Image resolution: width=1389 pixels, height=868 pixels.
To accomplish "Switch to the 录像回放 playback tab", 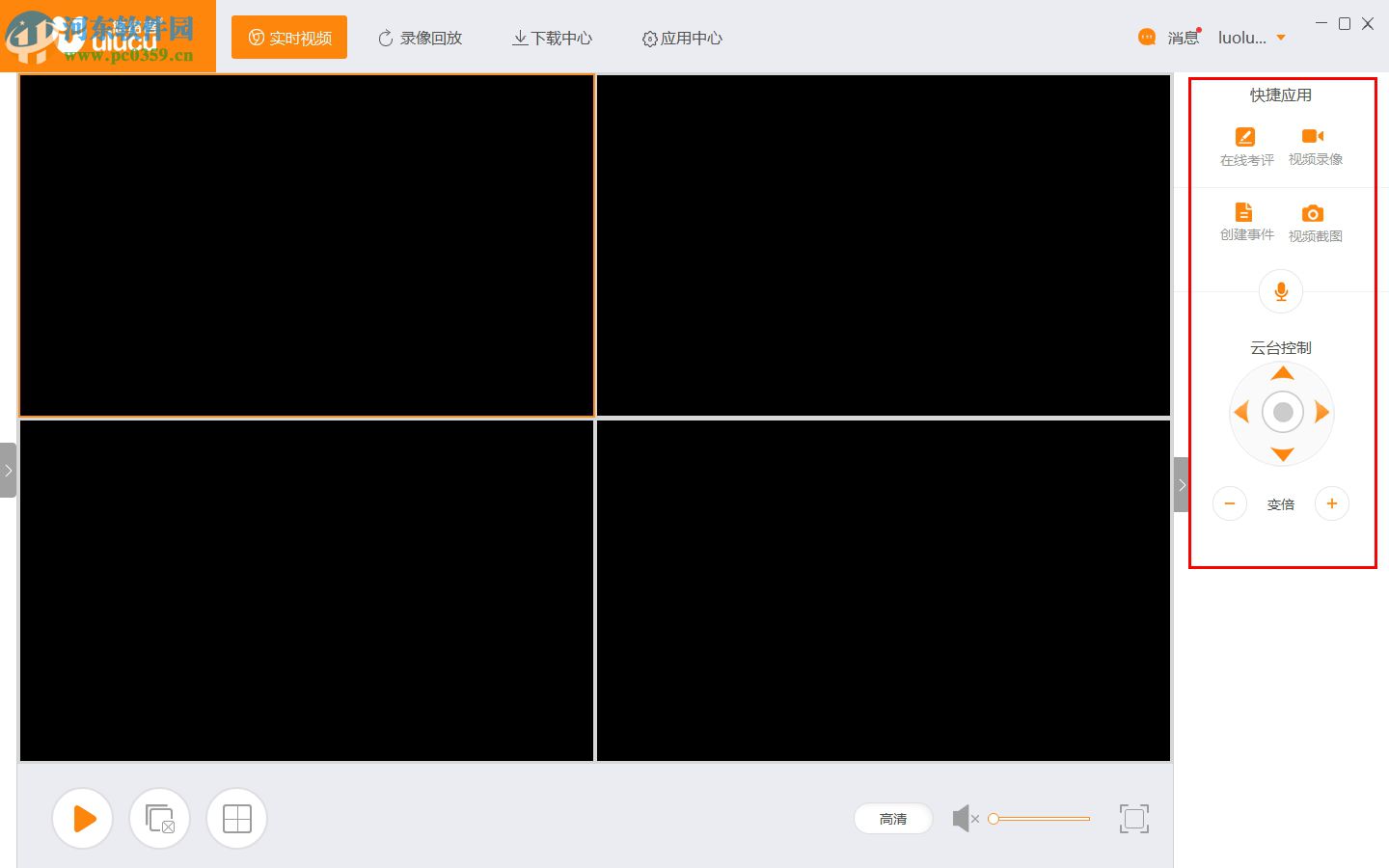I will click(x=420, y=38).
